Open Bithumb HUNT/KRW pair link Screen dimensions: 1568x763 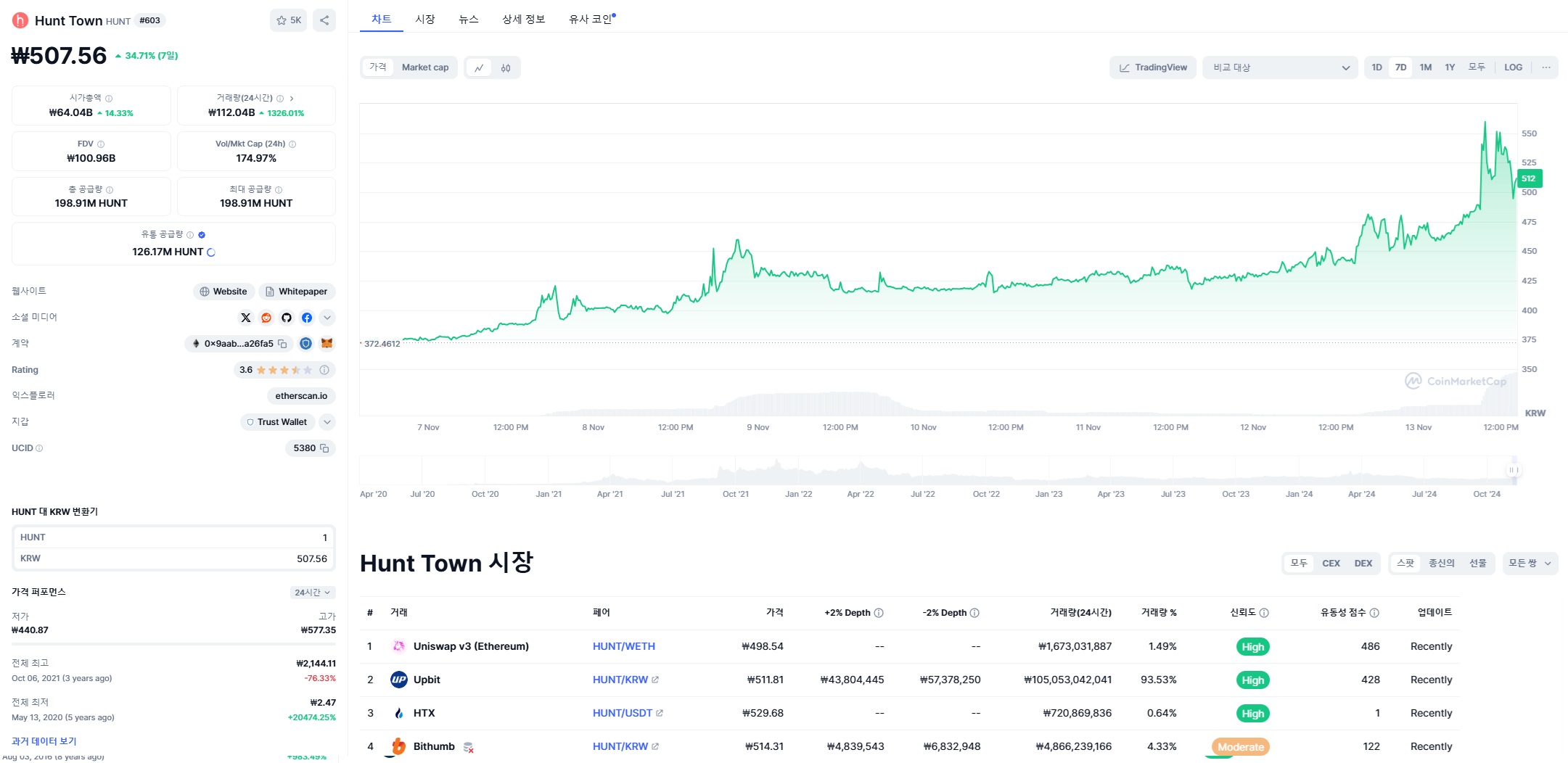(x=620, y=746)
